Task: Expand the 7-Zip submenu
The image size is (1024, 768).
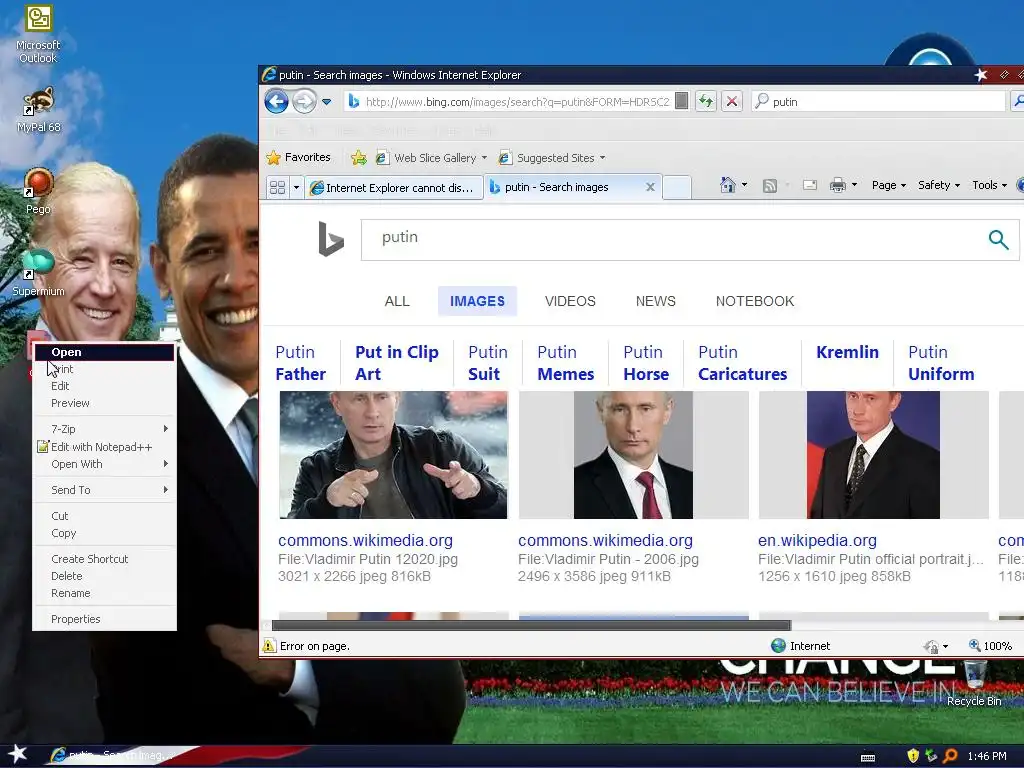Action: pyautogui.click(x=104, y=429)
